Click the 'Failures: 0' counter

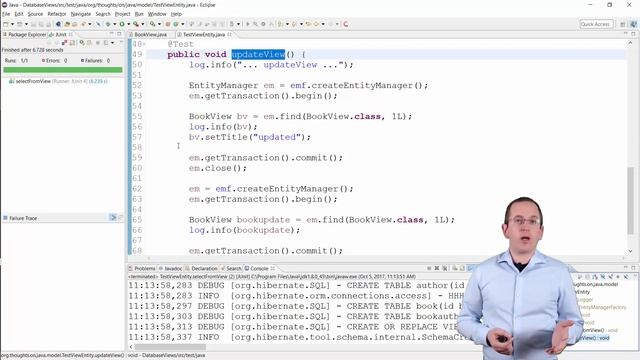96,60
